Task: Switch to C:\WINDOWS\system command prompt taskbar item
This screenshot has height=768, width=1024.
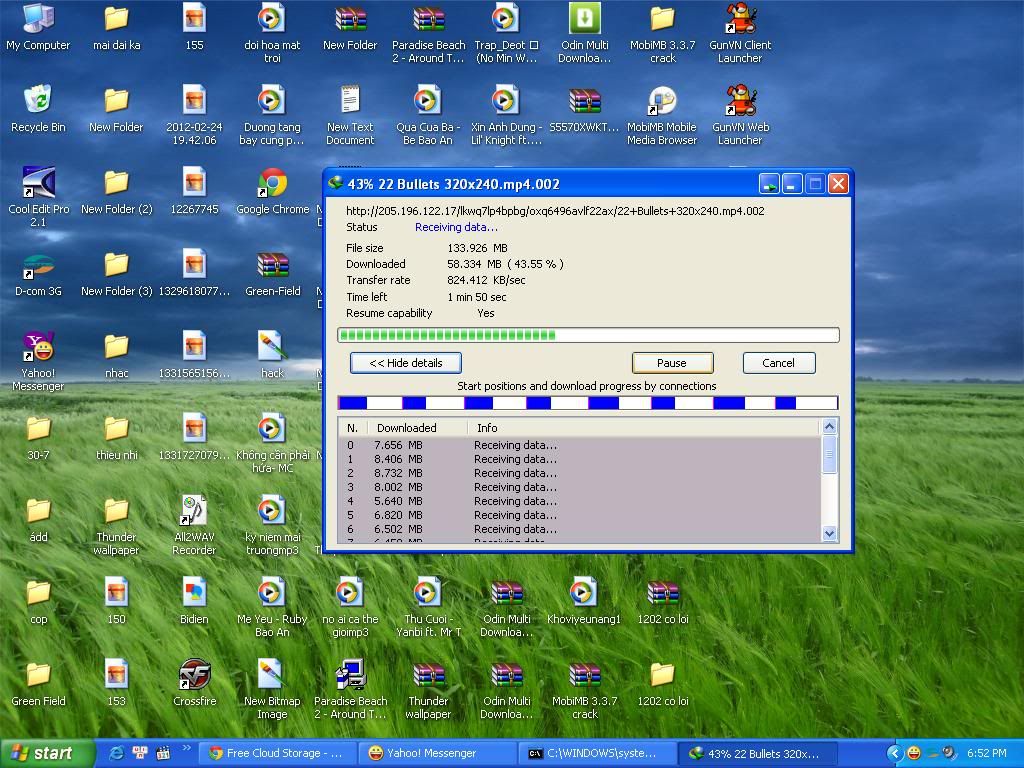Action: coord(597,754)
